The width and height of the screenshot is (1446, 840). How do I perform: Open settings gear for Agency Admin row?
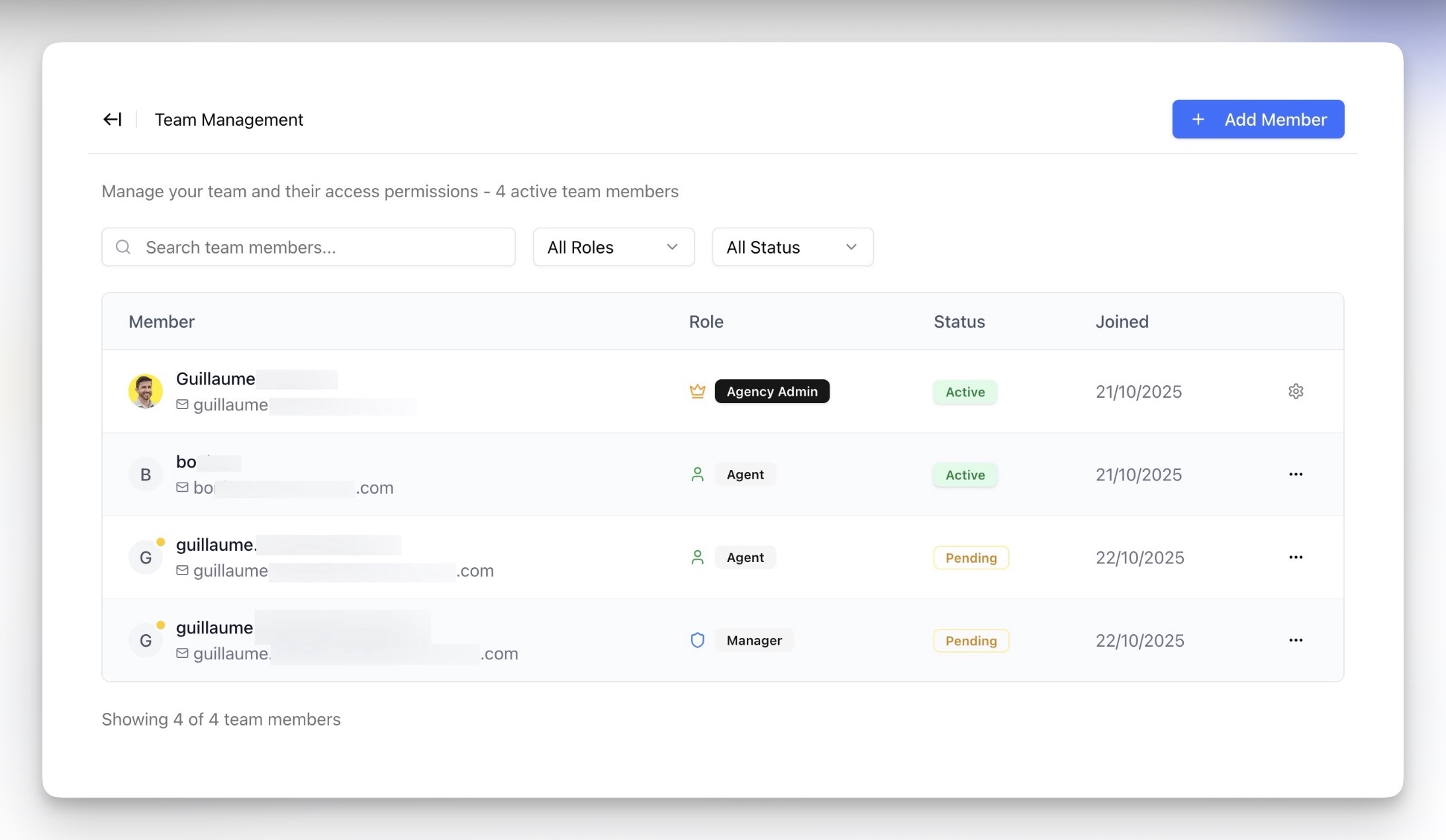[1296, 391]
